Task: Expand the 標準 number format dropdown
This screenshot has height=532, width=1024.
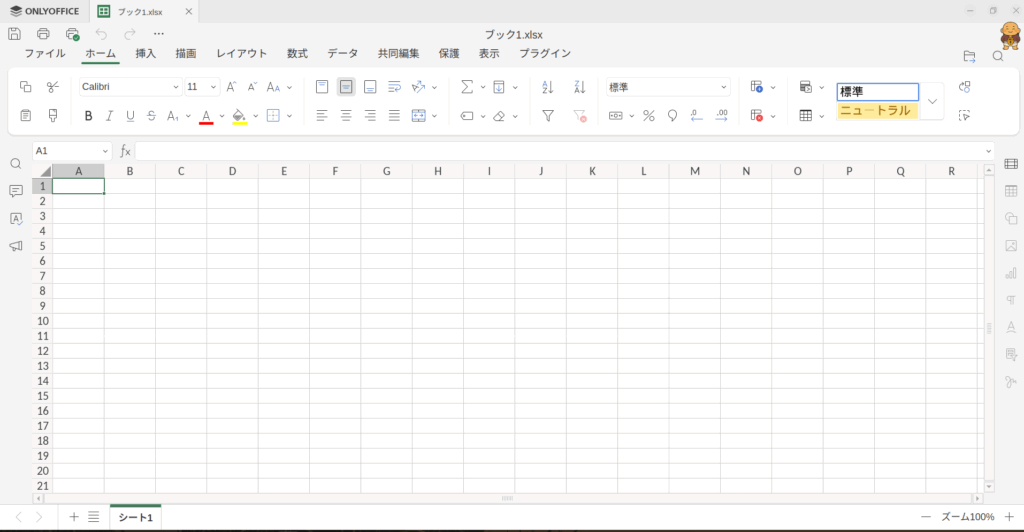Action: click(x=724, y=87)
